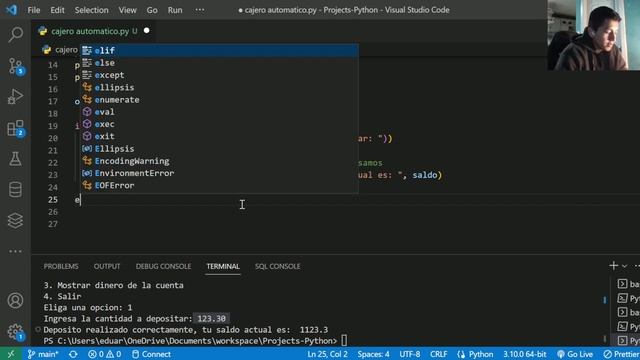Choose the EnvironmentError suggestion
640x360 pixels.
(x=219, y=173)
